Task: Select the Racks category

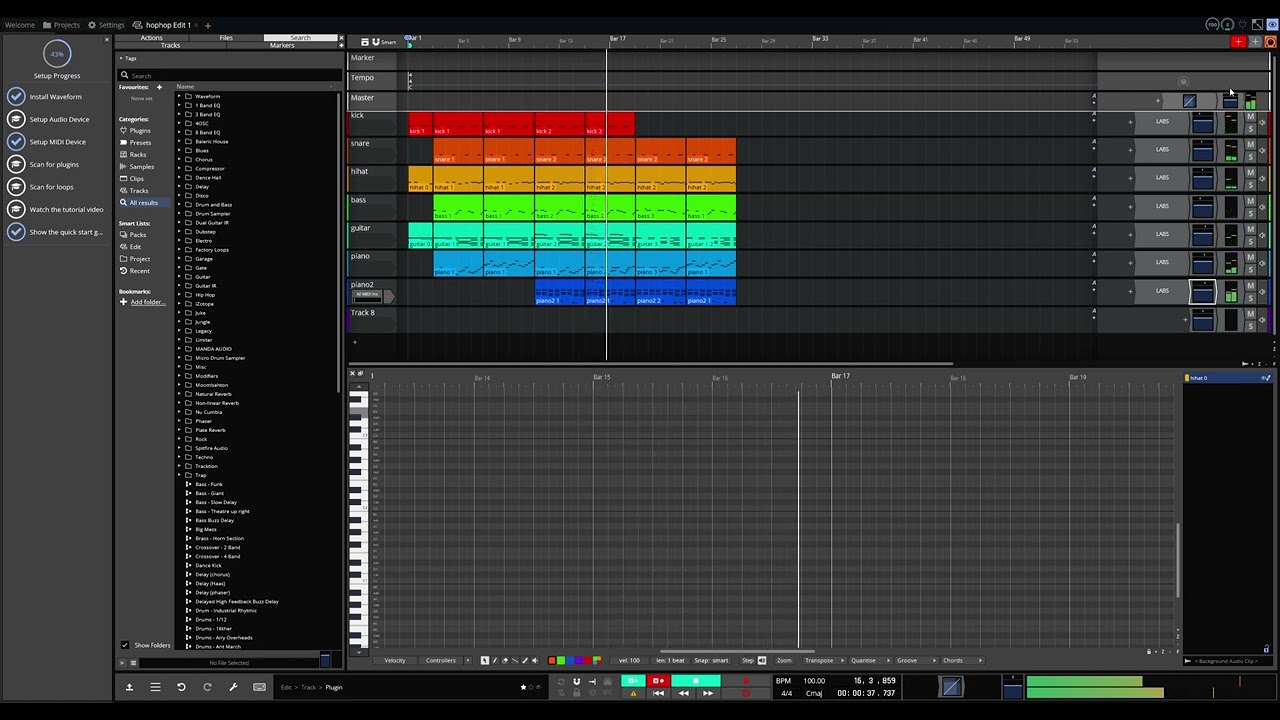Action: 138,155
